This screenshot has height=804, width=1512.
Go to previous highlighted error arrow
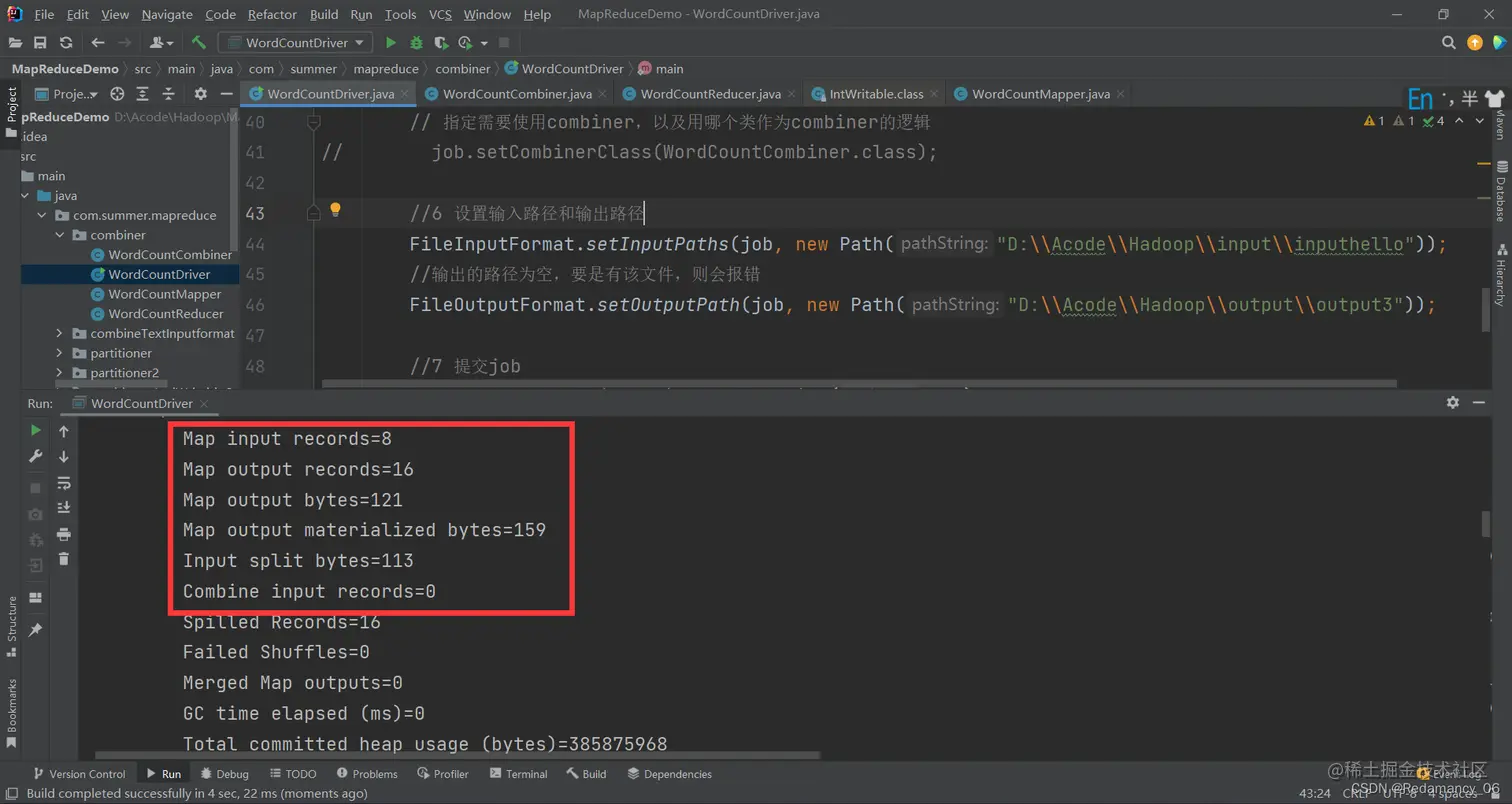coord(1458,121)
